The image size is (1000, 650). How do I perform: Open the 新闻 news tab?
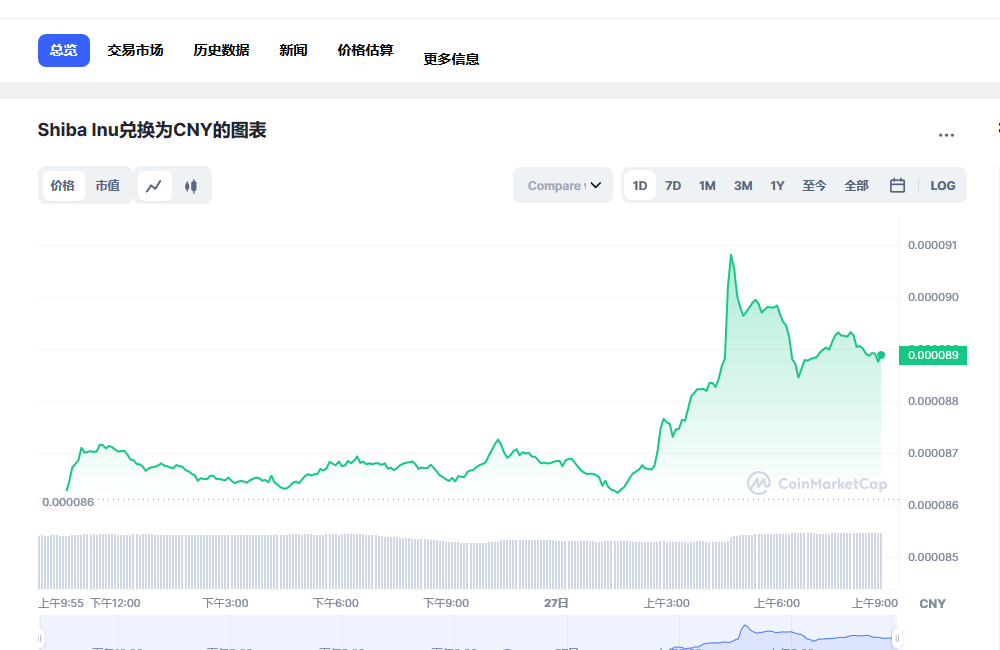[x=293, y=50]
